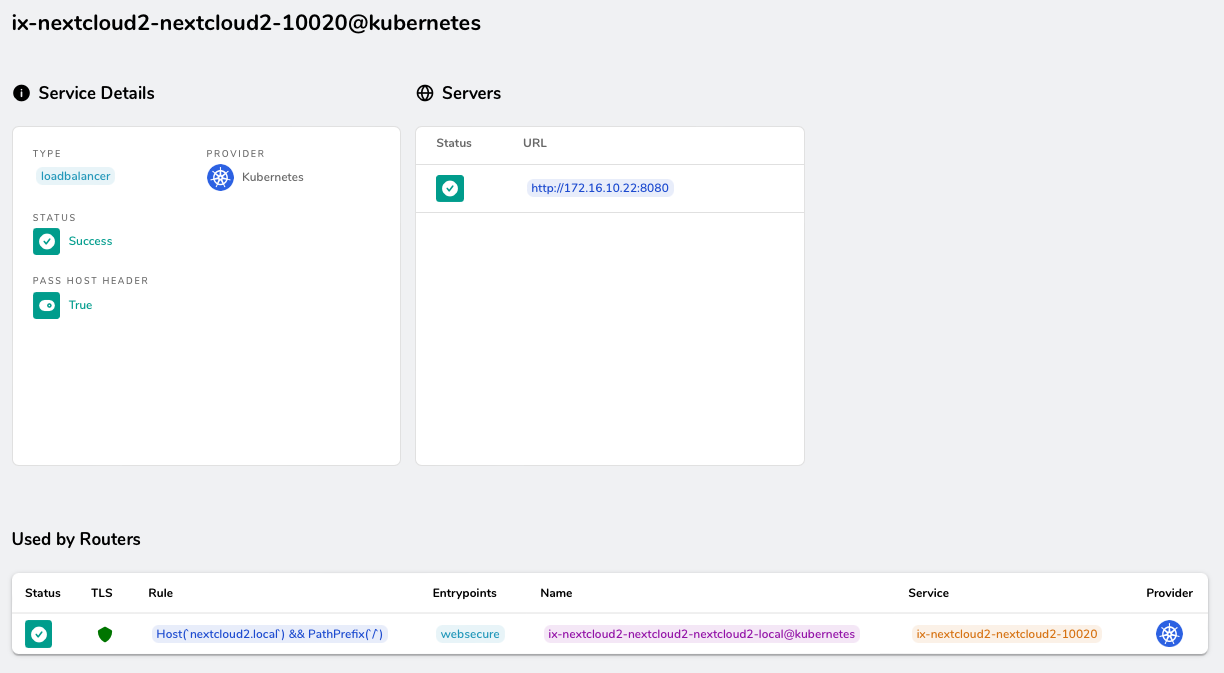Click the Entrypoints column header
This screenshot has width=1224, height=673.
[465, 593]
